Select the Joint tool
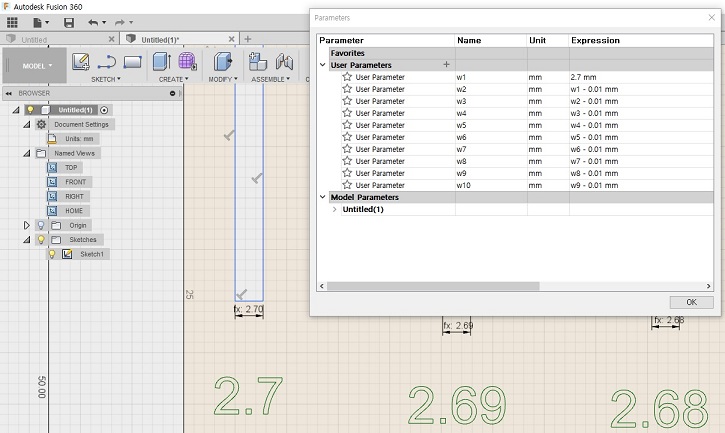This screenshot has width=725, height=433. pyautogui.click(x=284, y=62)
